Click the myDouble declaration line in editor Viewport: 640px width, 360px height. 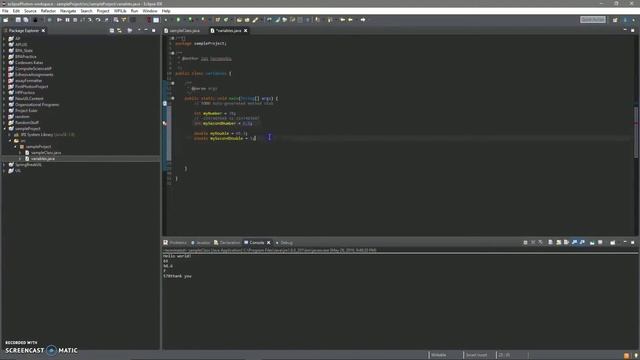[220, 133]
